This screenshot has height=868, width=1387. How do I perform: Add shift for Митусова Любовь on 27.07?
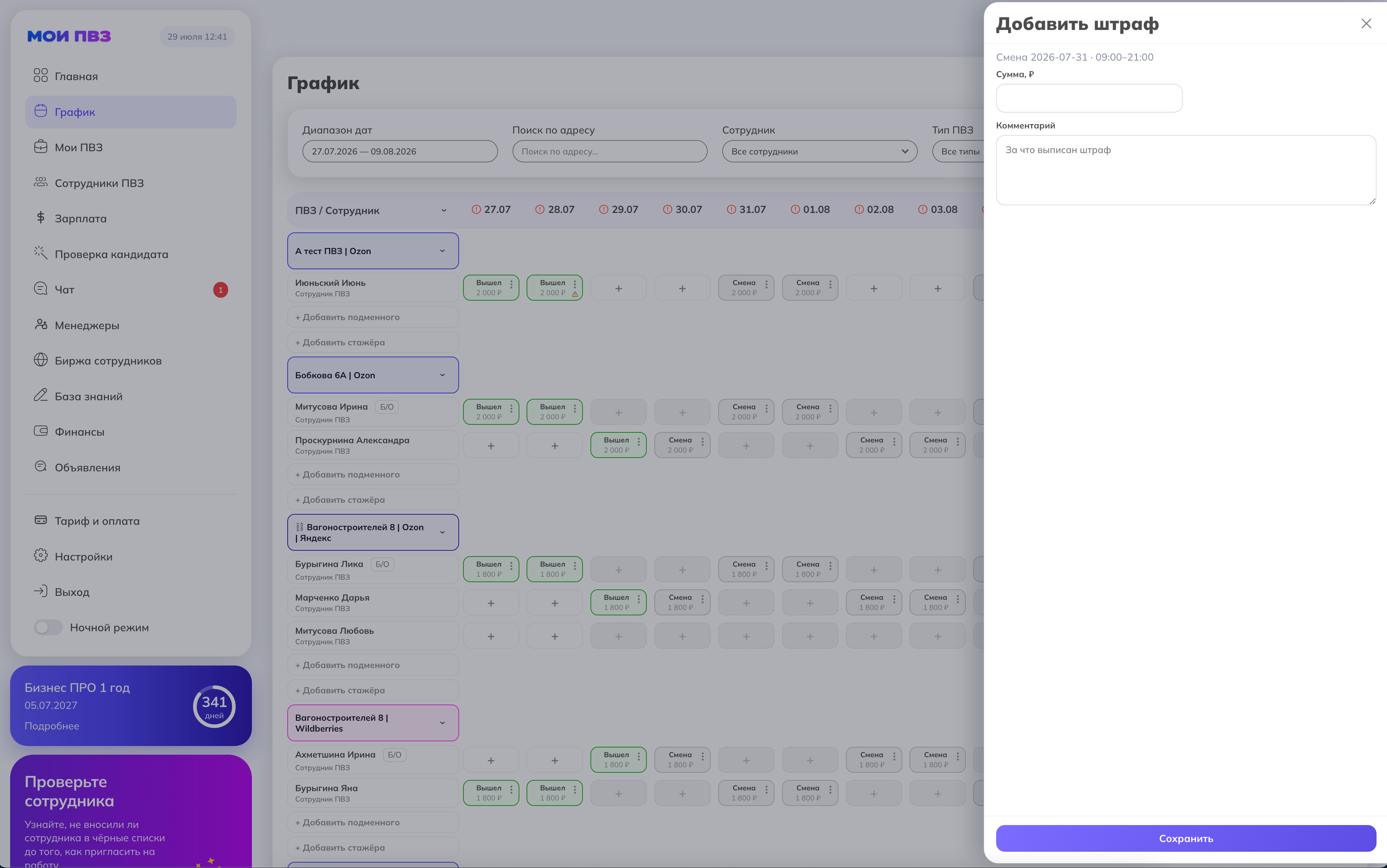(x=491, y=636)
